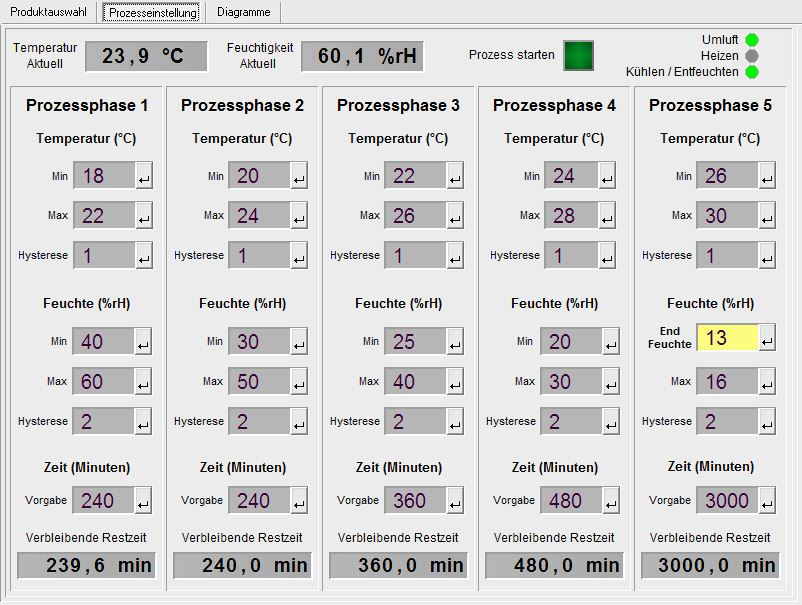Click the yellow End Feuchte field
Image resolution: width=802 pixels, height=605 pixels.
[x=727, y=338]
